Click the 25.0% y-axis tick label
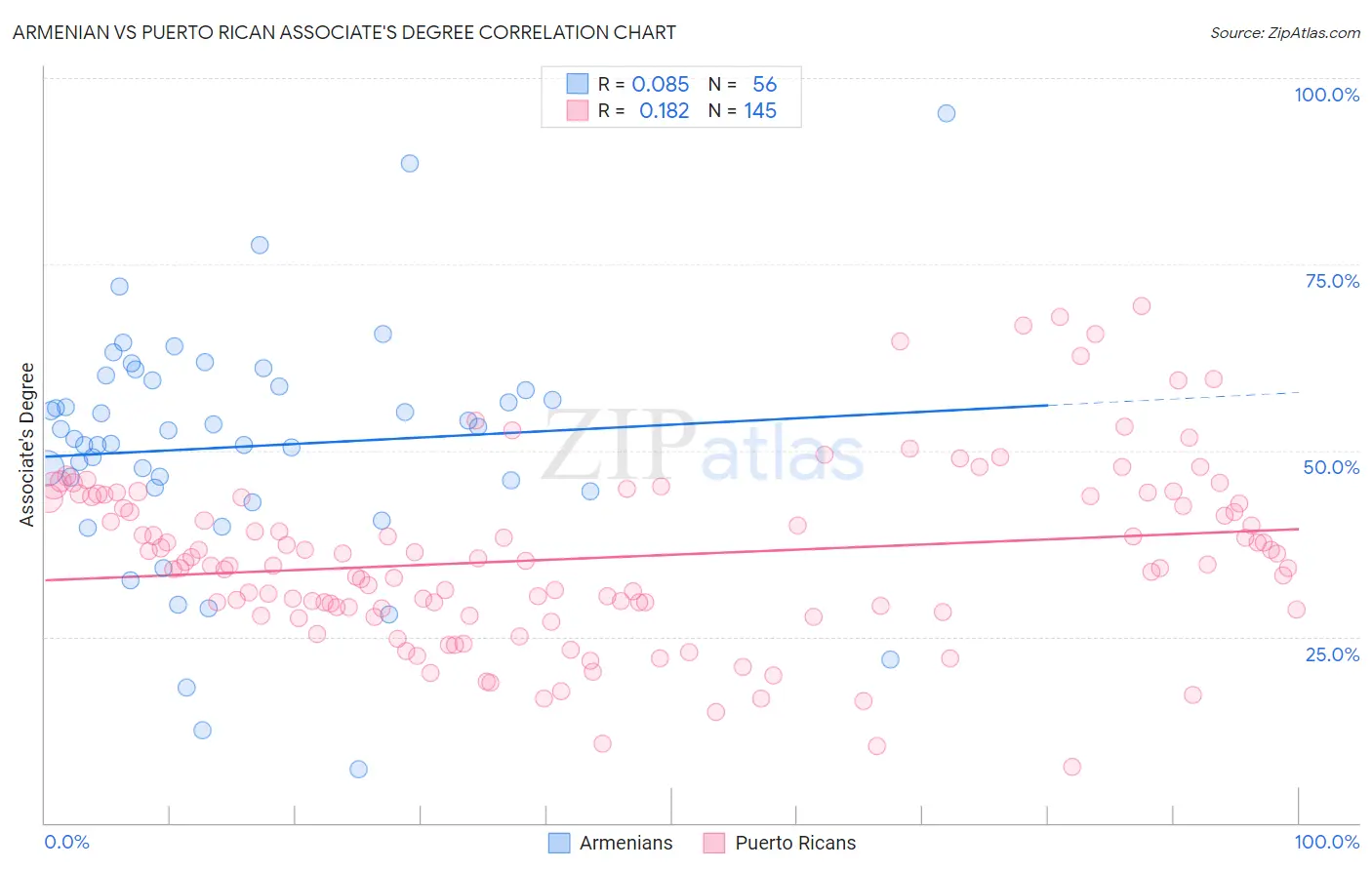 click(x=1332, y=653)
